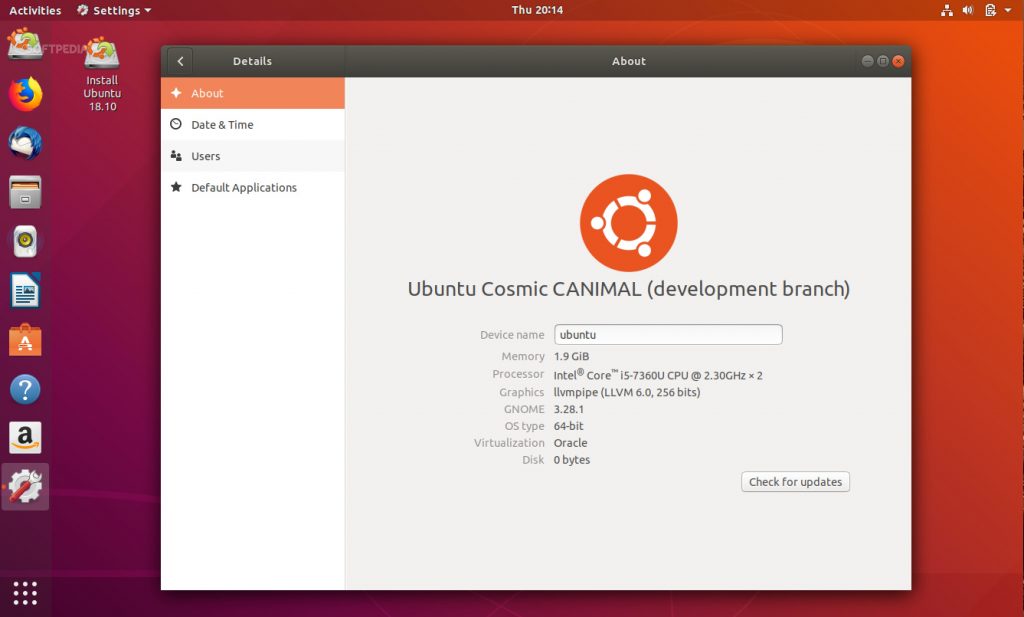This screenshot has width=1024, height=617.
Task: Click the Device name text field
Action: coord(668,335)
